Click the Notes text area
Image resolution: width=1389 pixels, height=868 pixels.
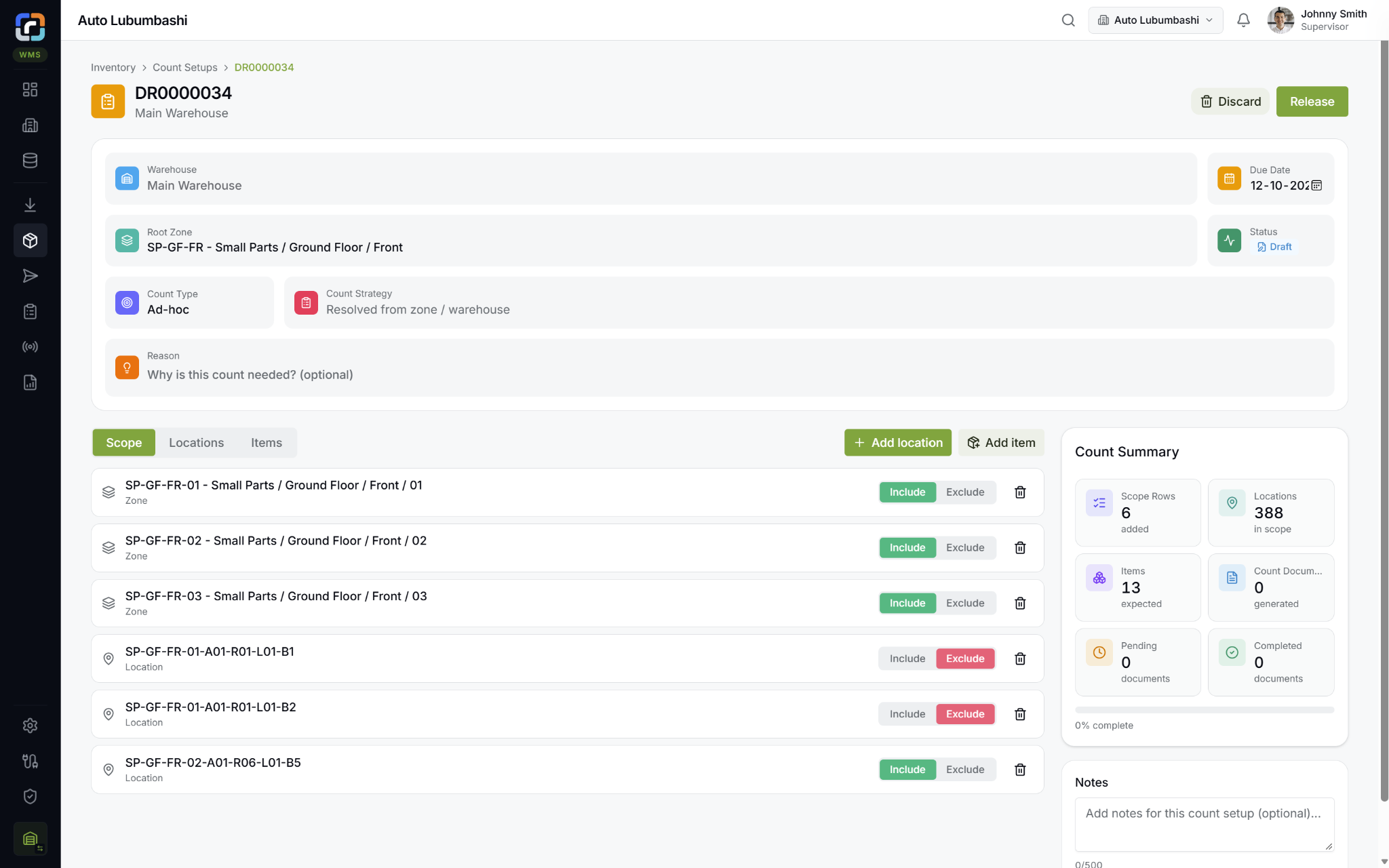pyautogui.click(x=1204, y=825)
